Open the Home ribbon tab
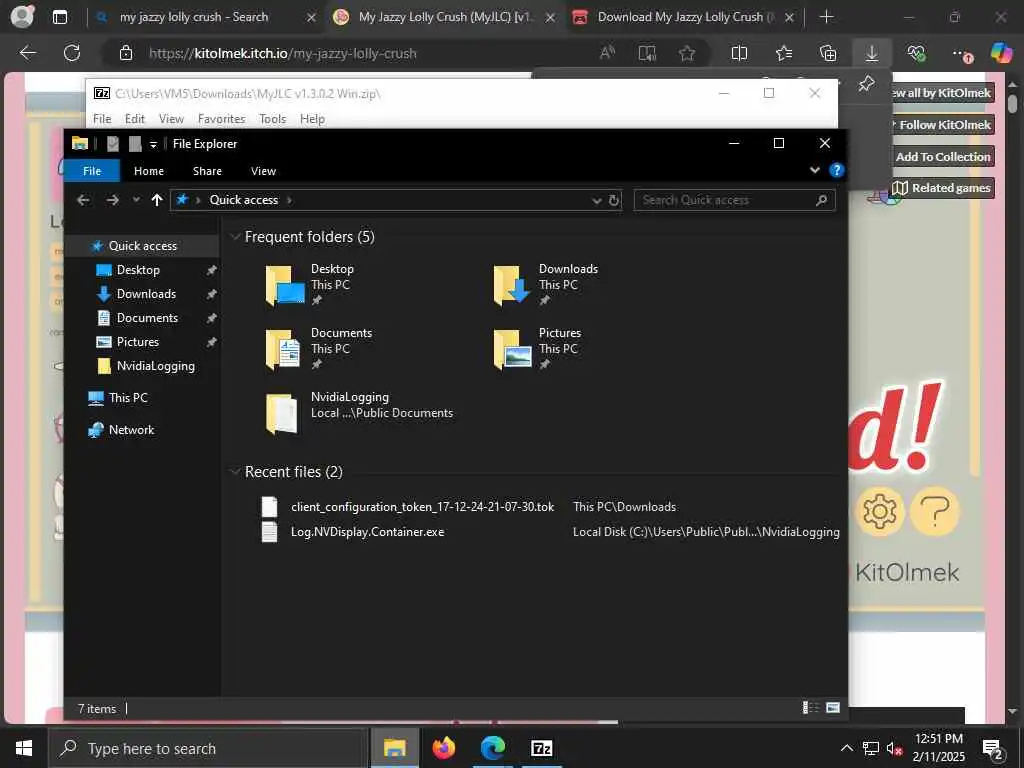Viewport: 1024px width, 768px height. (149, 170)
